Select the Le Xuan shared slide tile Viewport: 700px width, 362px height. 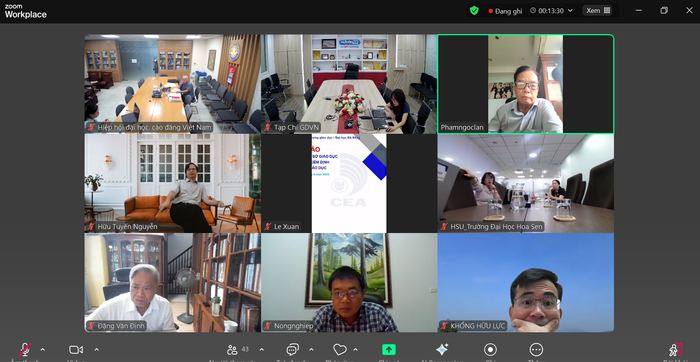point(349,183)
